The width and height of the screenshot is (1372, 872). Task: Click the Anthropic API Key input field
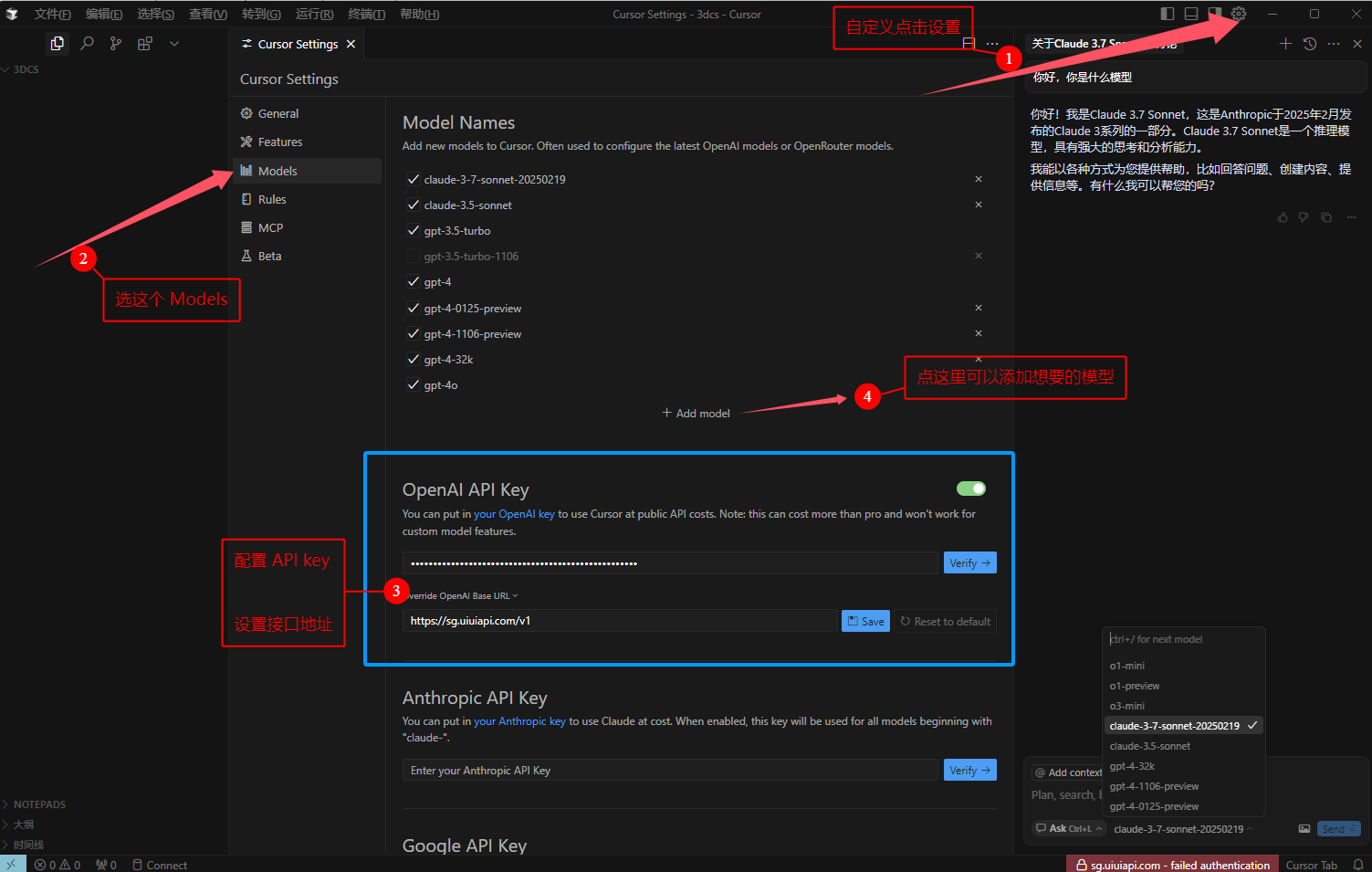pos(670,771)
